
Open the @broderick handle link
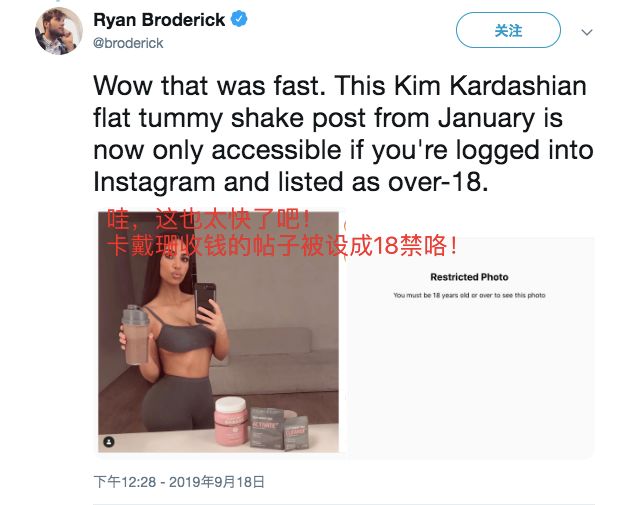(128, 43)
